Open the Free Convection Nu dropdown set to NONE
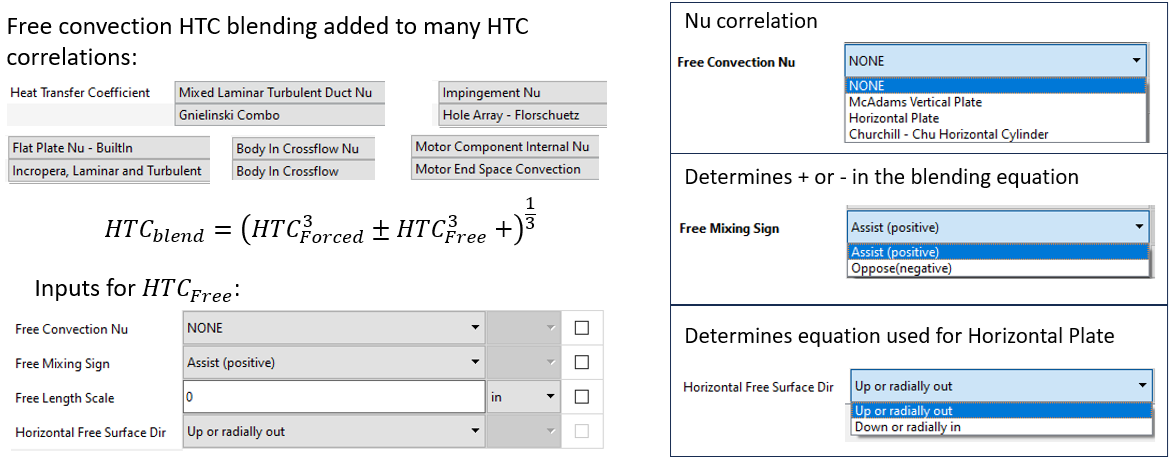Screen dimensions: 1176x464 click(333, 328)
